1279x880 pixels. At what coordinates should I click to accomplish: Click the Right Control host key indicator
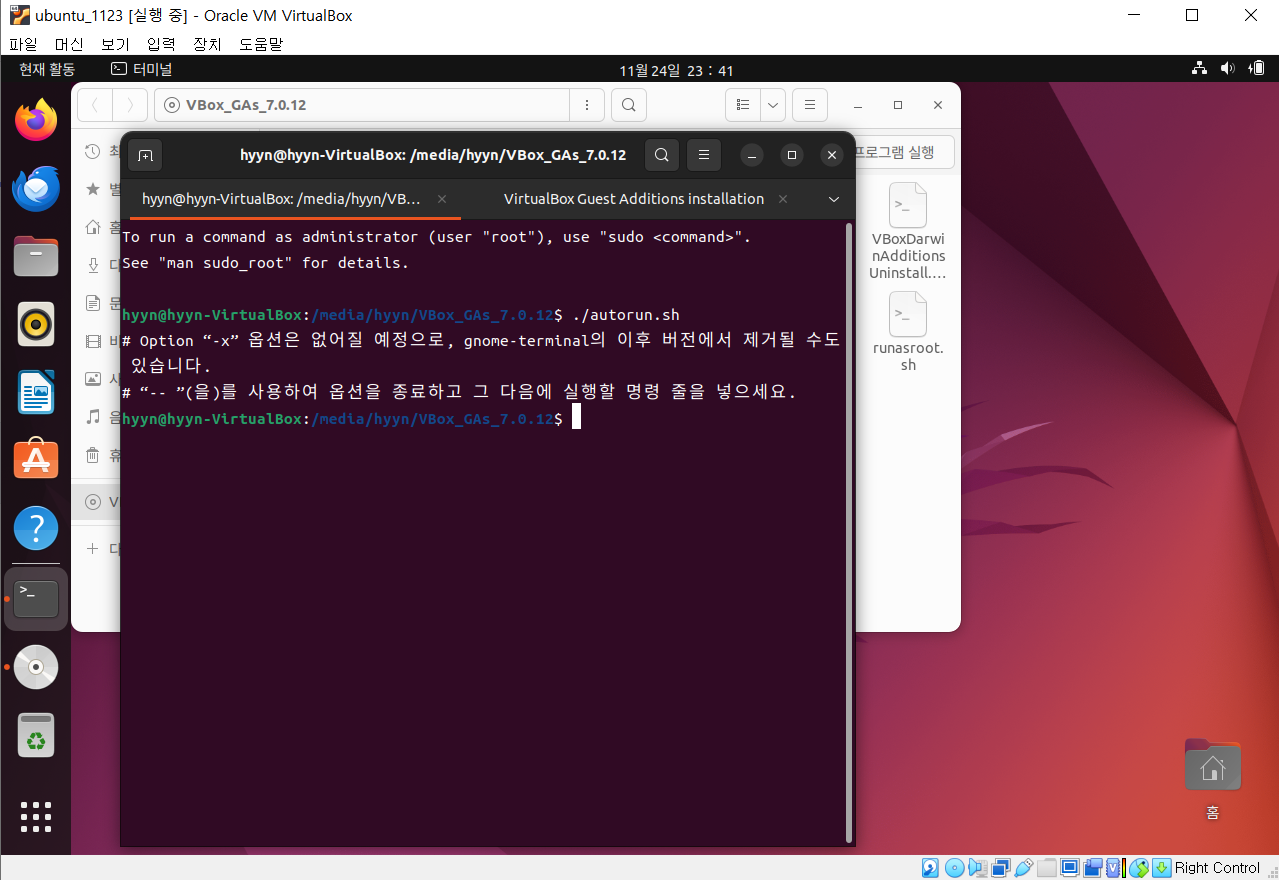click(x=1217, y=868)
